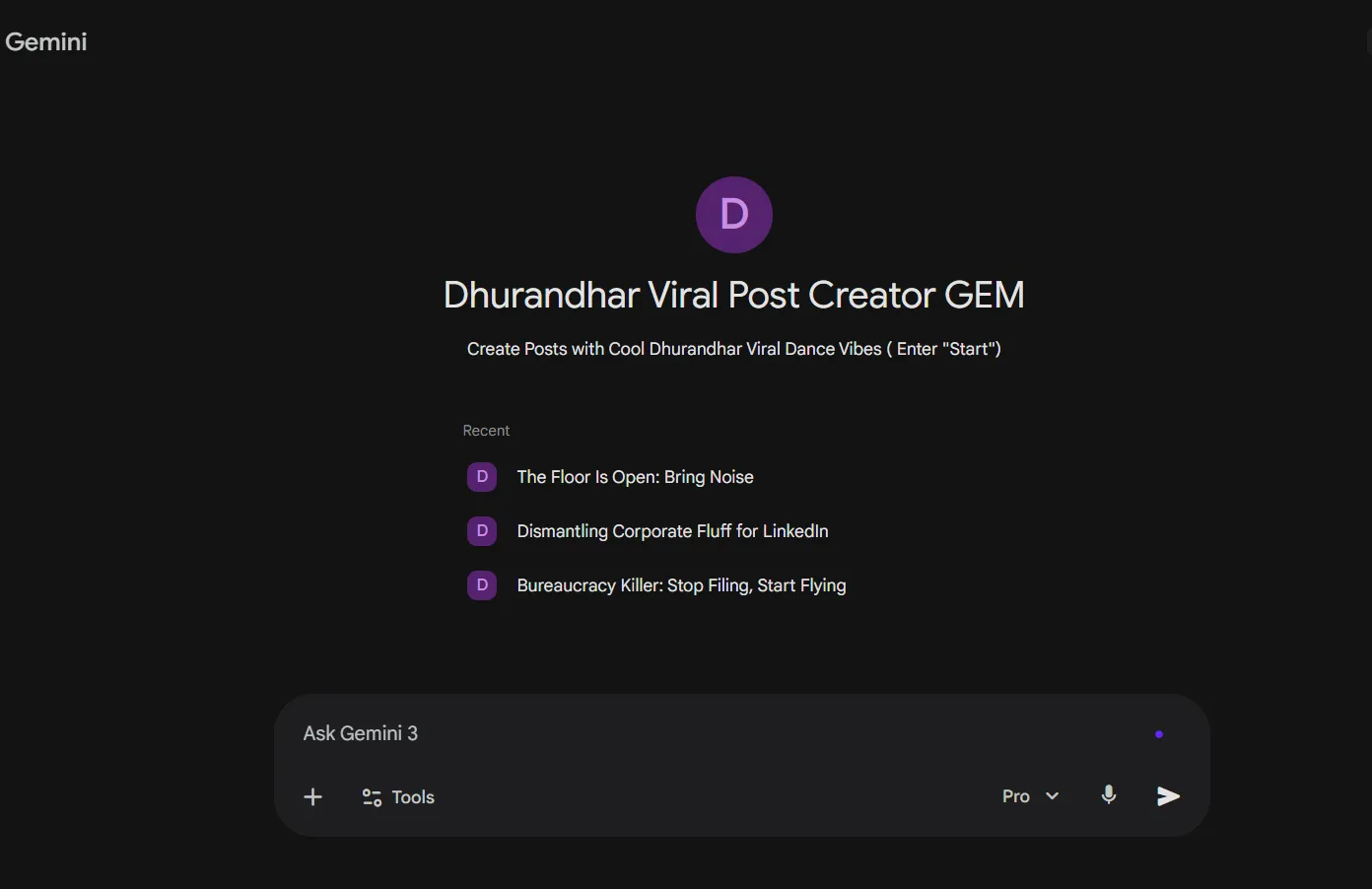Click the Recent section heading
This screenshot has height=889, width=1372.
point(486,431)
